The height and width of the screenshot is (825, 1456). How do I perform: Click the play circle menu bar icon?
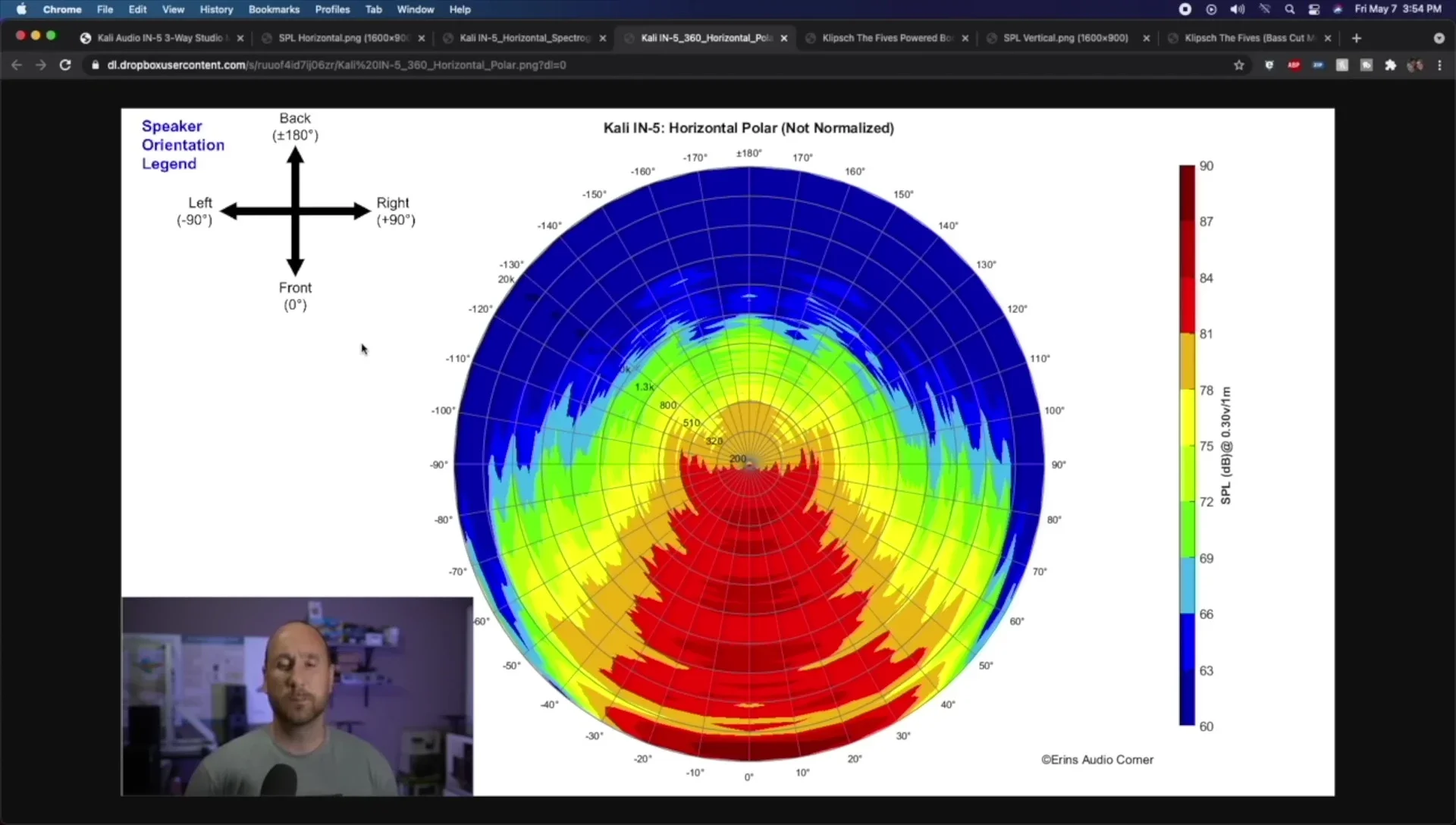[1211, 9]
